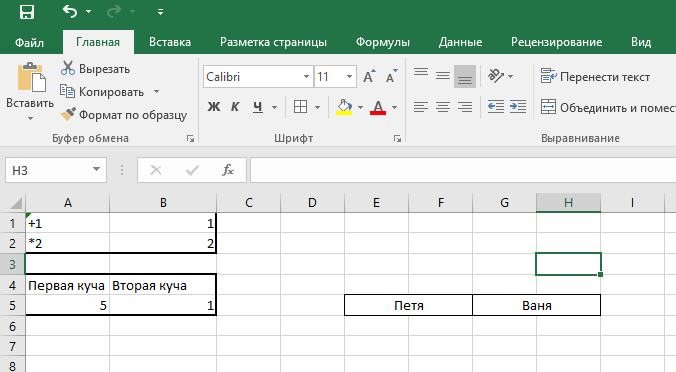Apply red font color A
Viewport: 676px width, 372px height.
378,106
